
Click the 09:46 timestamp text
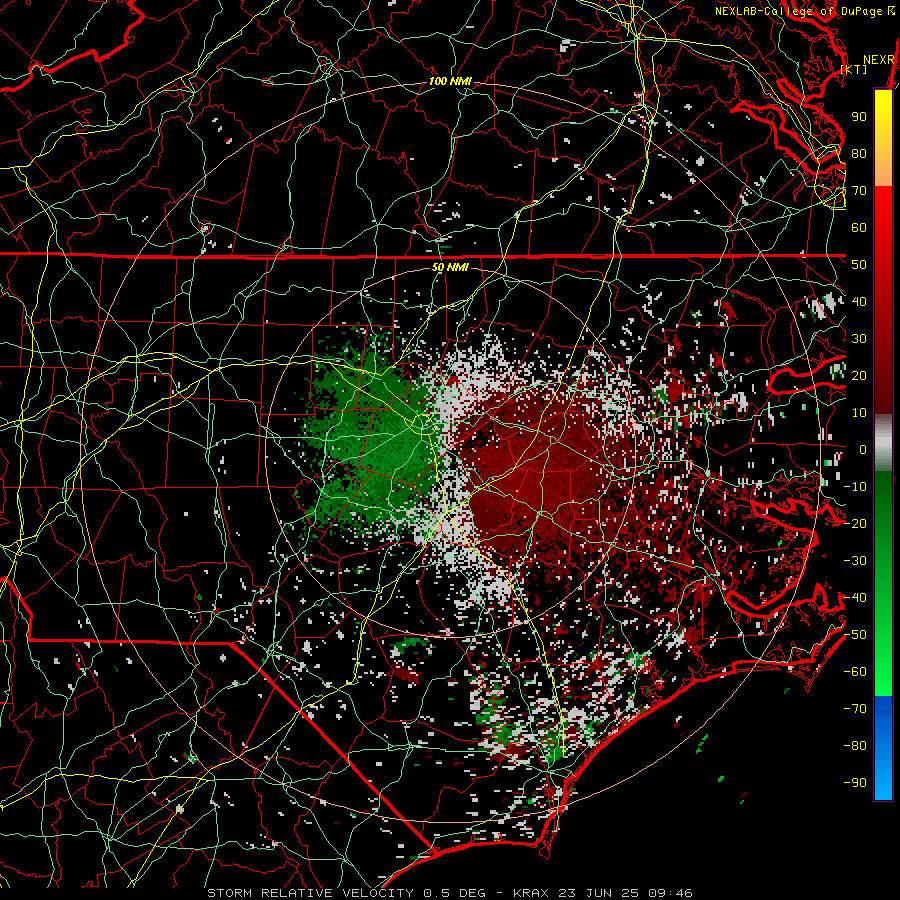[670, 893]
